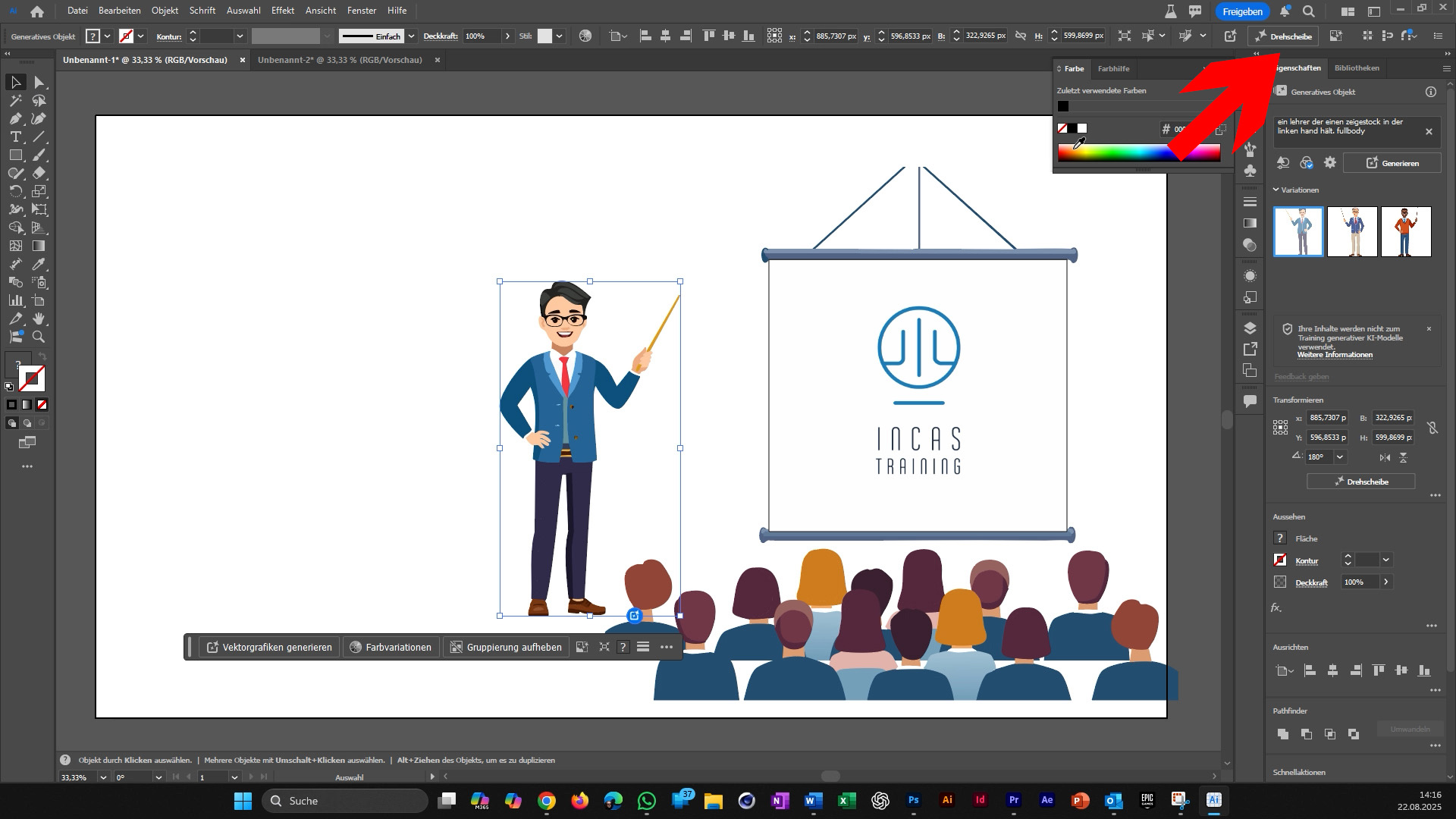Click the settings gear in Generatives Objekt
The height and width of the screenshot is (819, 1456).
pos(1329,162)
